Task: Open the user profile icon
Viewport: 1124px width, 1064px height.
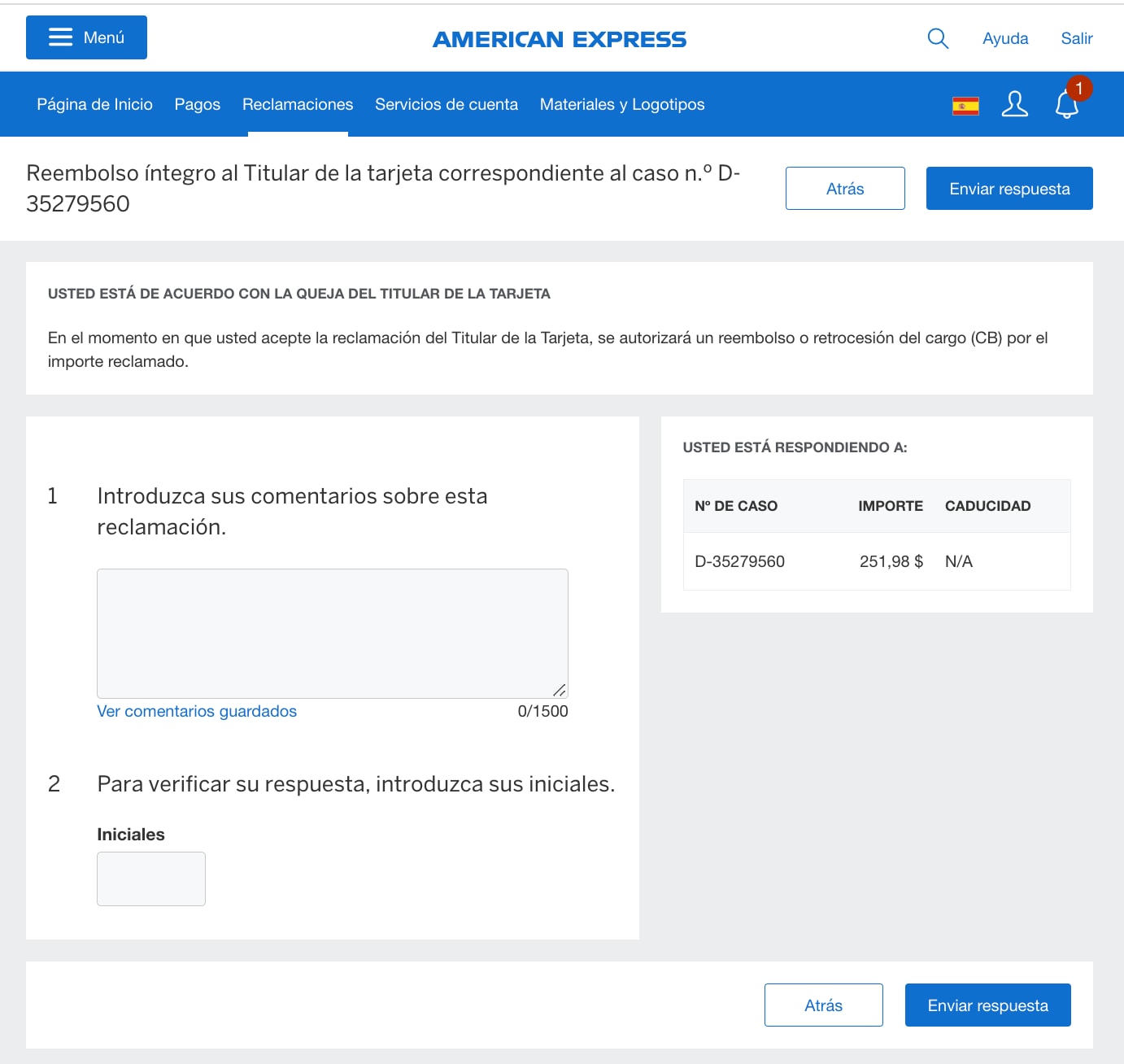Action: [x=1014, y=104]
